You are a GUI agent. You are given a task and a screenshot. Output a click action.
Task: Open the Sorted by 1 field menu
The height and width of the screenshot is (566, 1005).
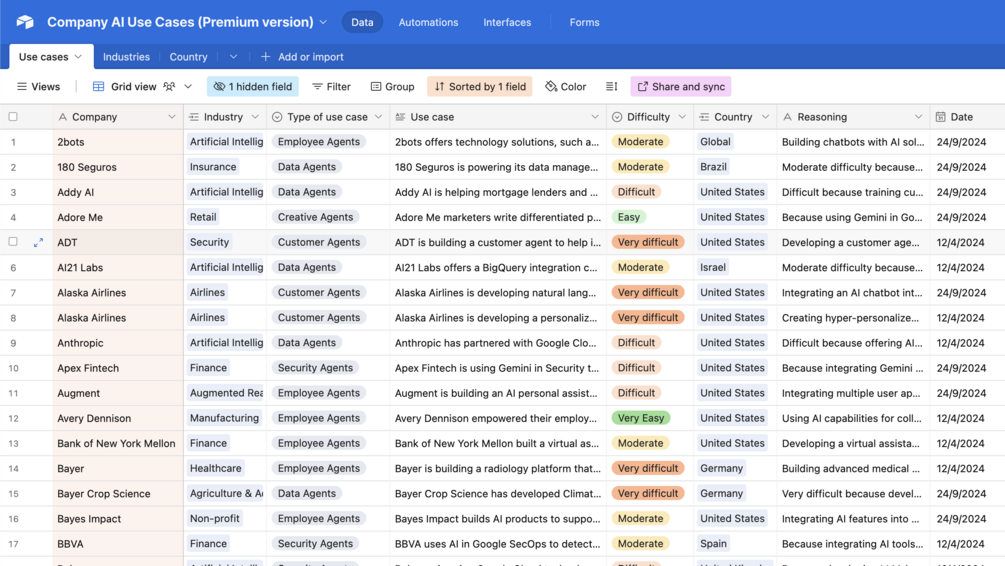(x=479, y=87)
